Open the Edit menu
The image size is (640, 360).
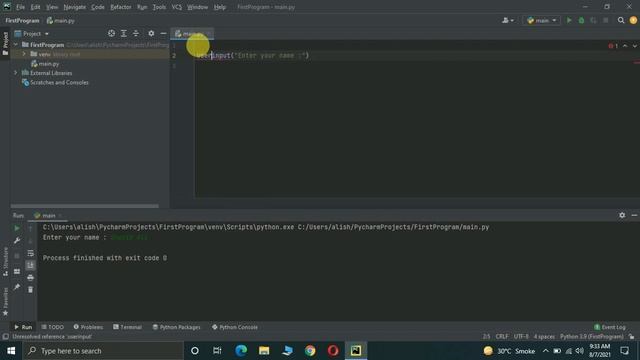tap(35, 7)
